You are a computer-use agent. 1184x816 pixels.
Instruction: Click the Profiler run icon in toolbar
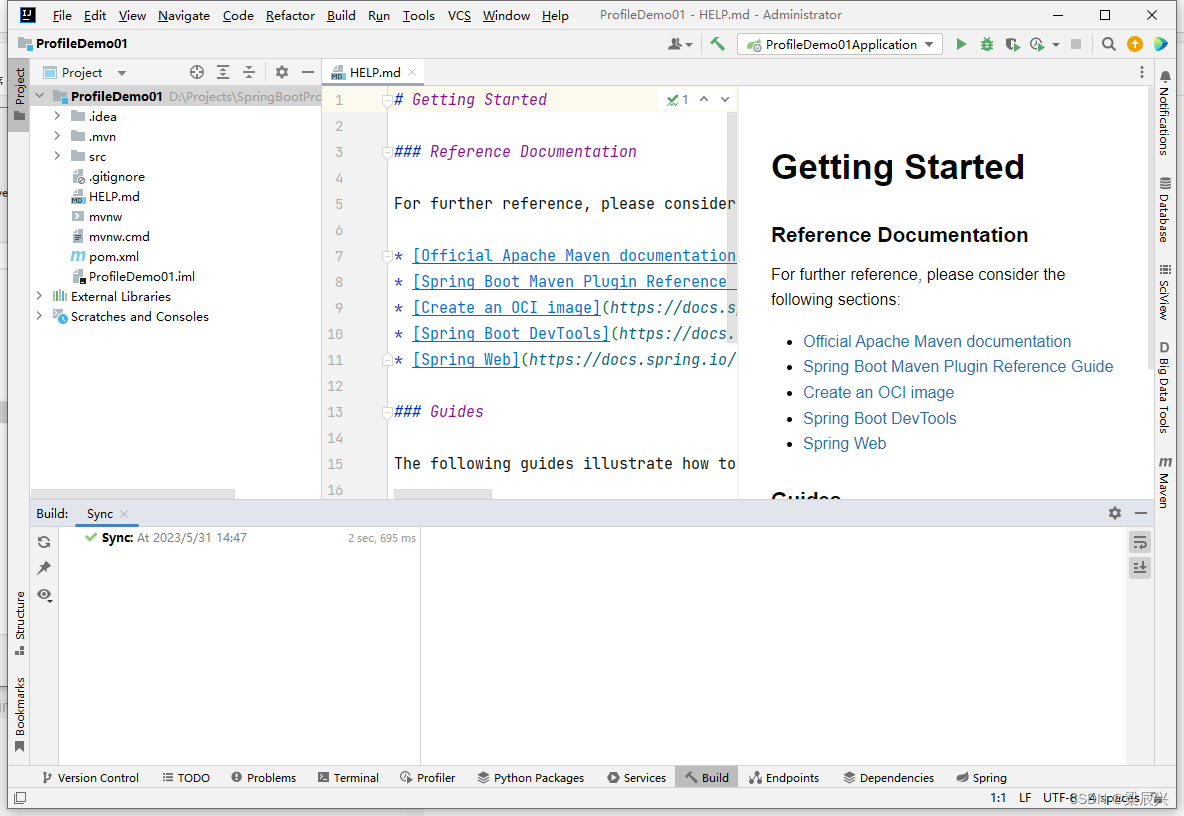pos(1038,45)
